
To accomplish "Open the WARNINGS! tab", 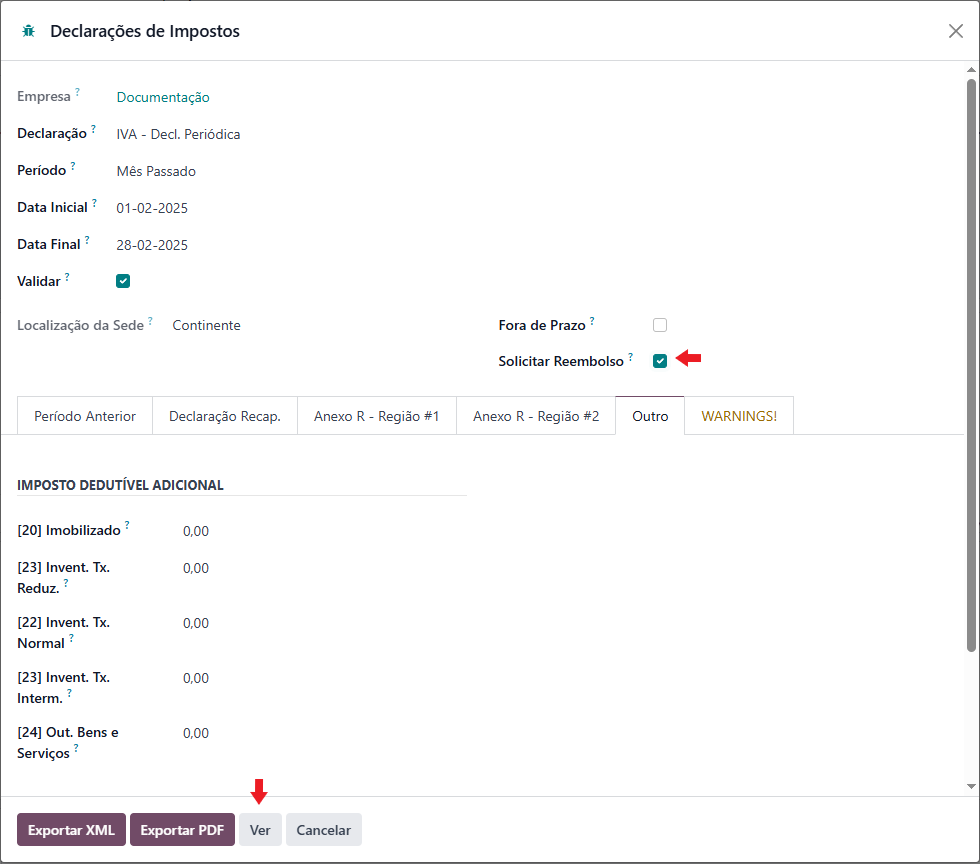I will click(739, 416).
